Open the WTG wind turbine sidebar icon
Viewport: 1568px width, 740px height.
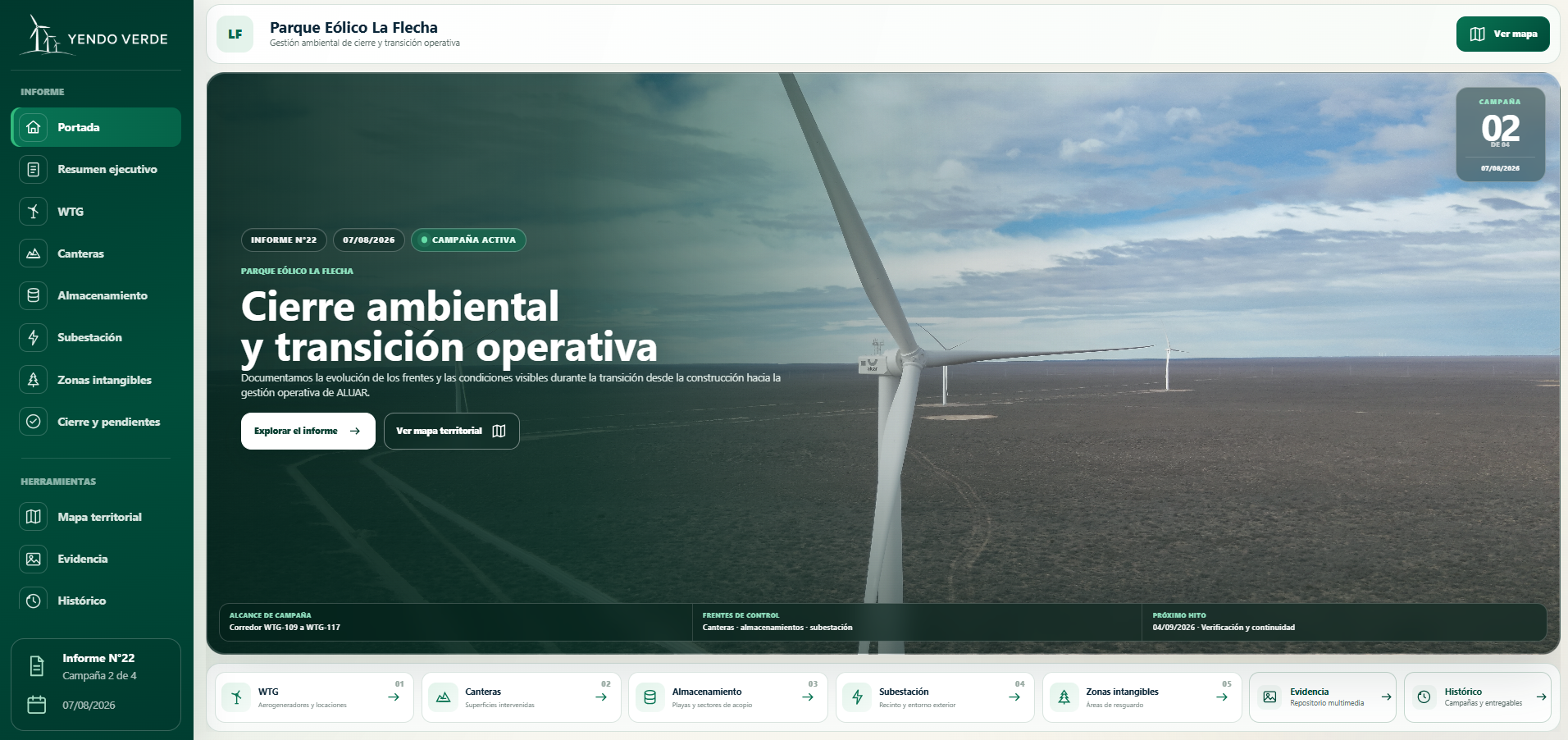coord(33,212)
